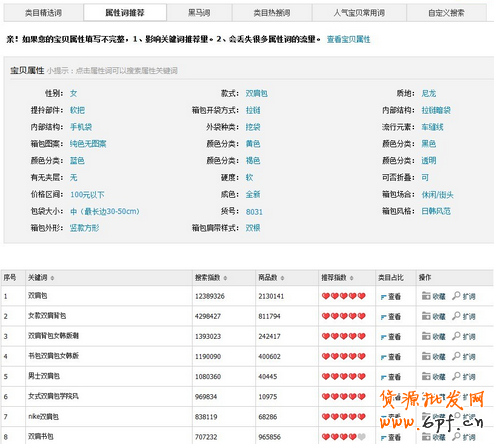Click the 双根 shoulder strap attribute
This screenshot has height=444, width=494.
point(253,228)
